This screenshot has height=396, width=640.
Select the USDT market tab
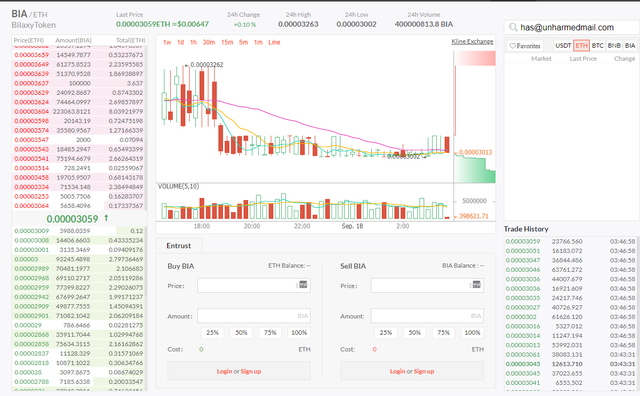[x=563, y=46]
